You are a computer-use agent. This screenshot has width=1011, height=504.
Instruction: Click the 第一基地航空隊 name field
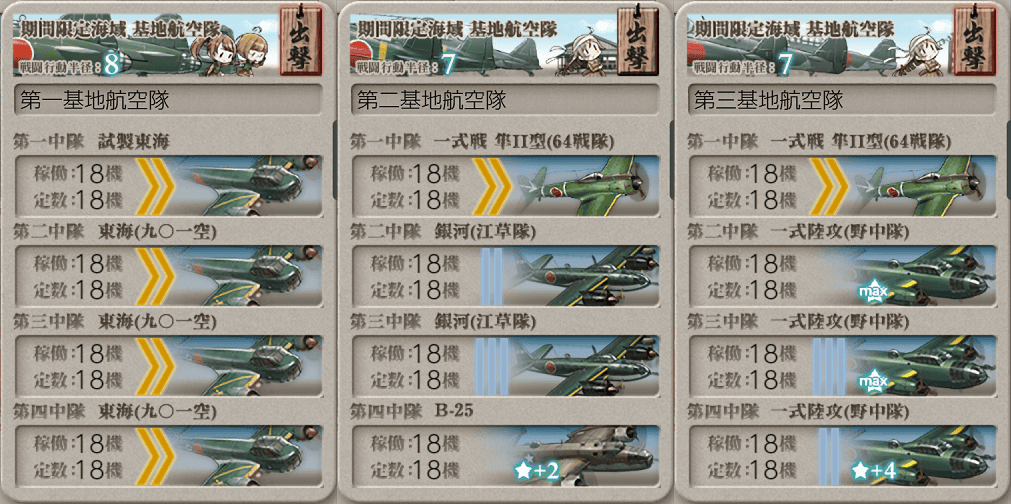click(168, 100)
